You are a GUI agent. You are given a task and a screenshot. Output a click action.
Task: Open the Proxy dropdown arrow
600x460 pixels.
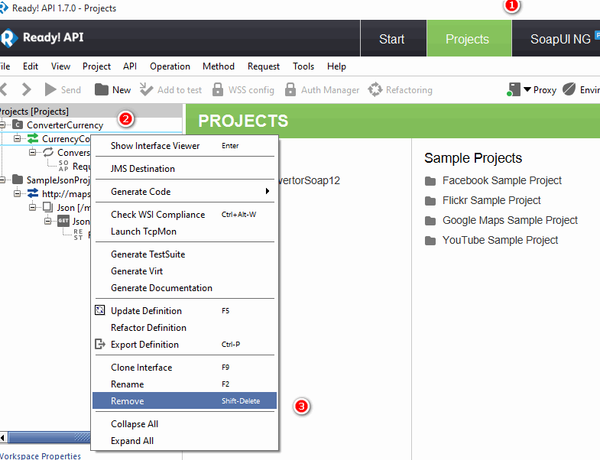(x=527, y=90)
